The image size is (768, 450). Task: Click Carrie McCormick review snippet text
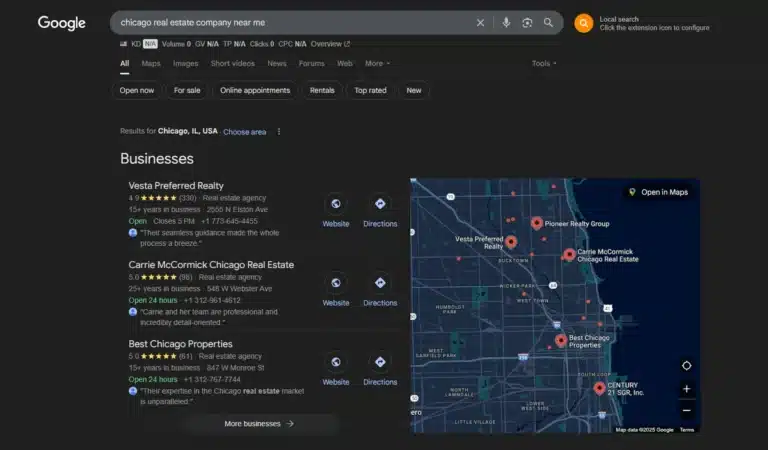(209, 317)
